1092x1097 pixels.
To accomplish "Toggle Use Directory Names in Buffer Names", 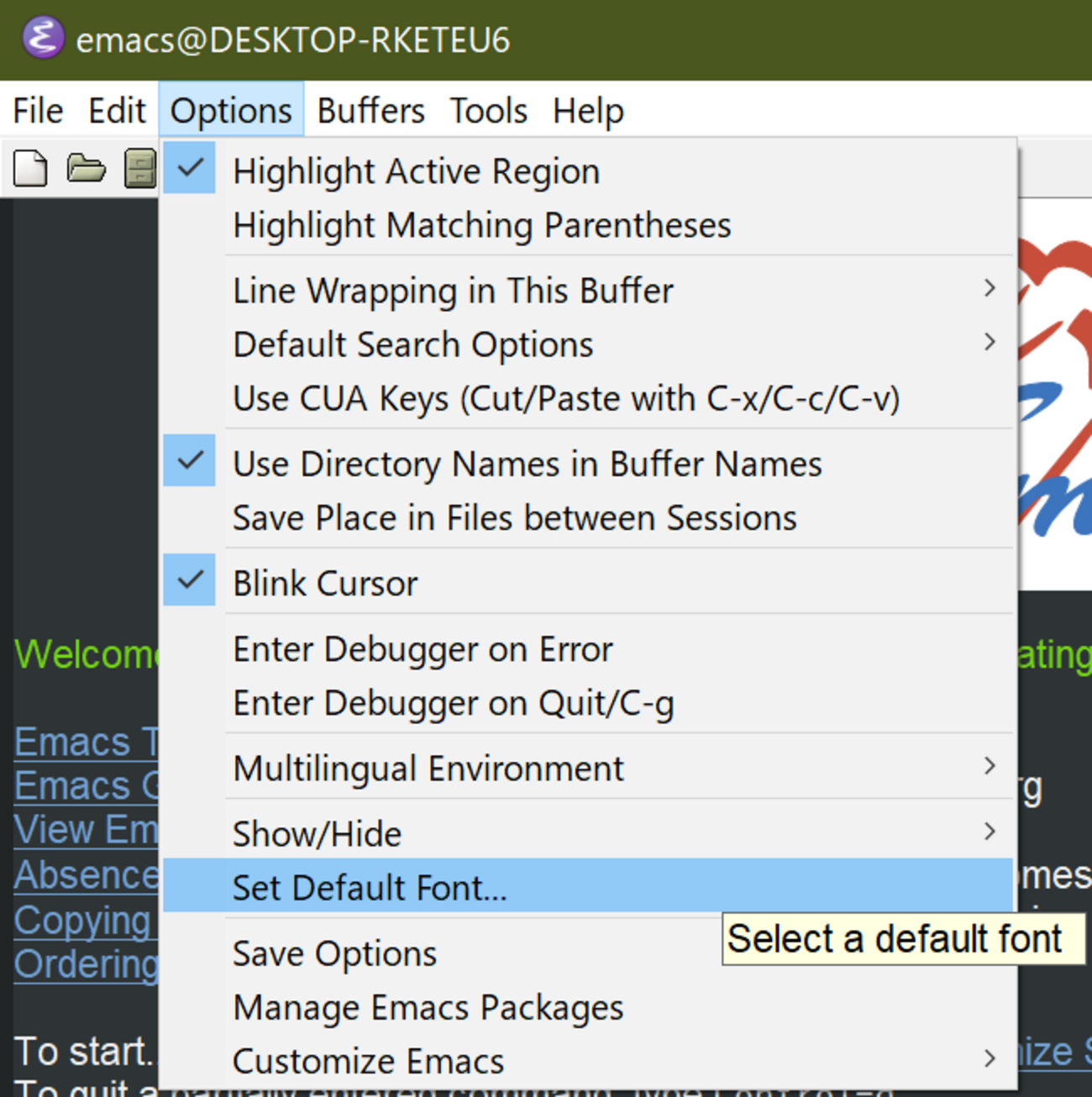I will point(588,464).
